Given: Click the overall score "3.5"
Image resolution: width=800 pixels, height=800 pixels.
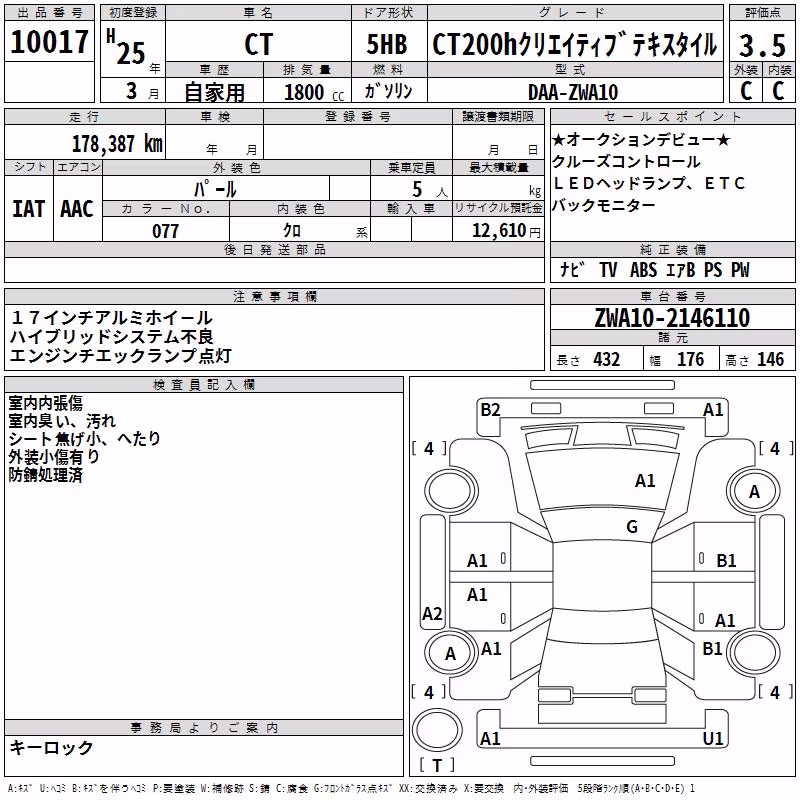Looking at the screenshot, I should [x=762, y=46].
